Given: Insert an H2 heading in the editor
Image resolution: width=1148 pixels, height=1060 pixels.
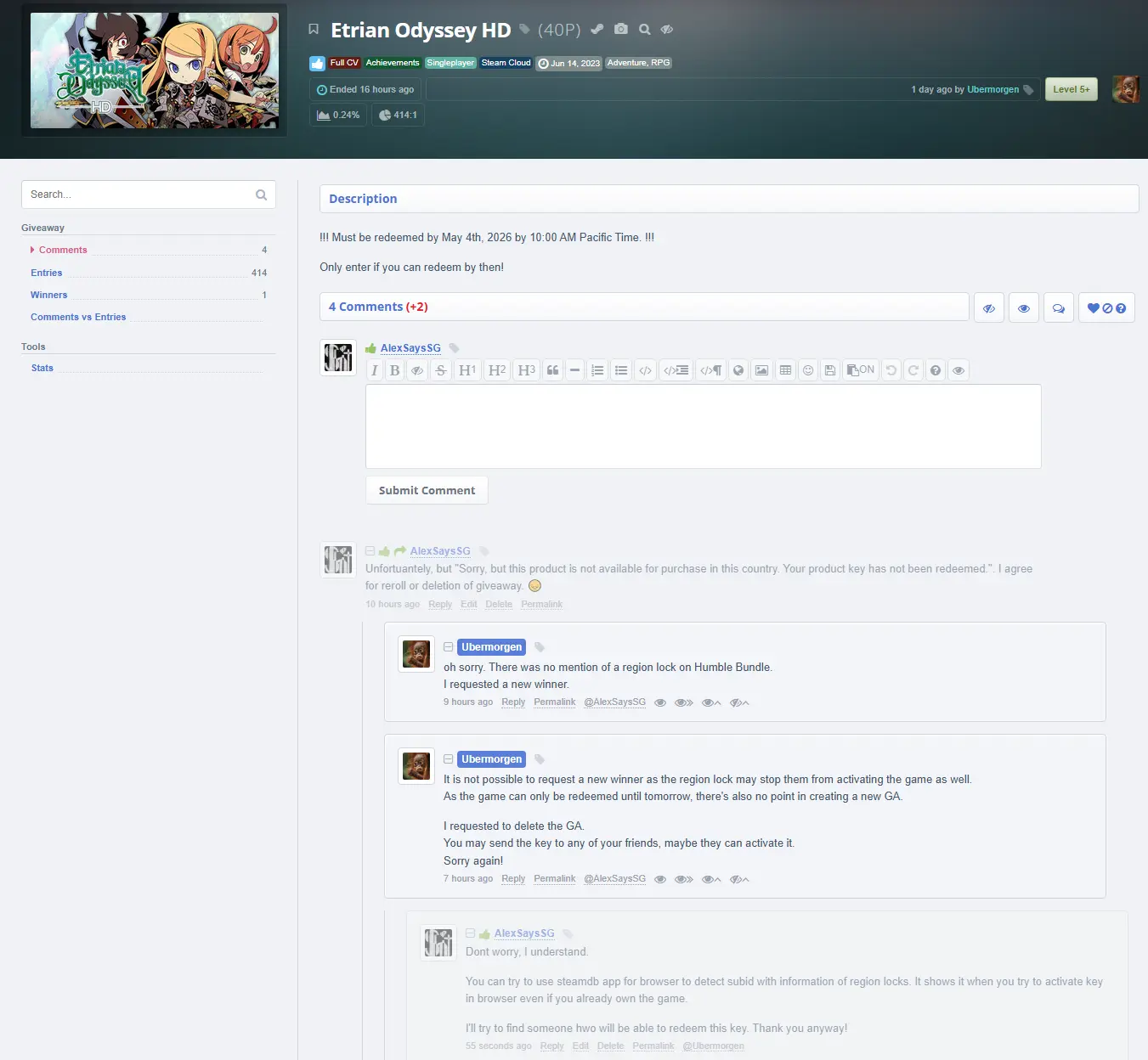Looking at the screenshot, I should point(497,370).
